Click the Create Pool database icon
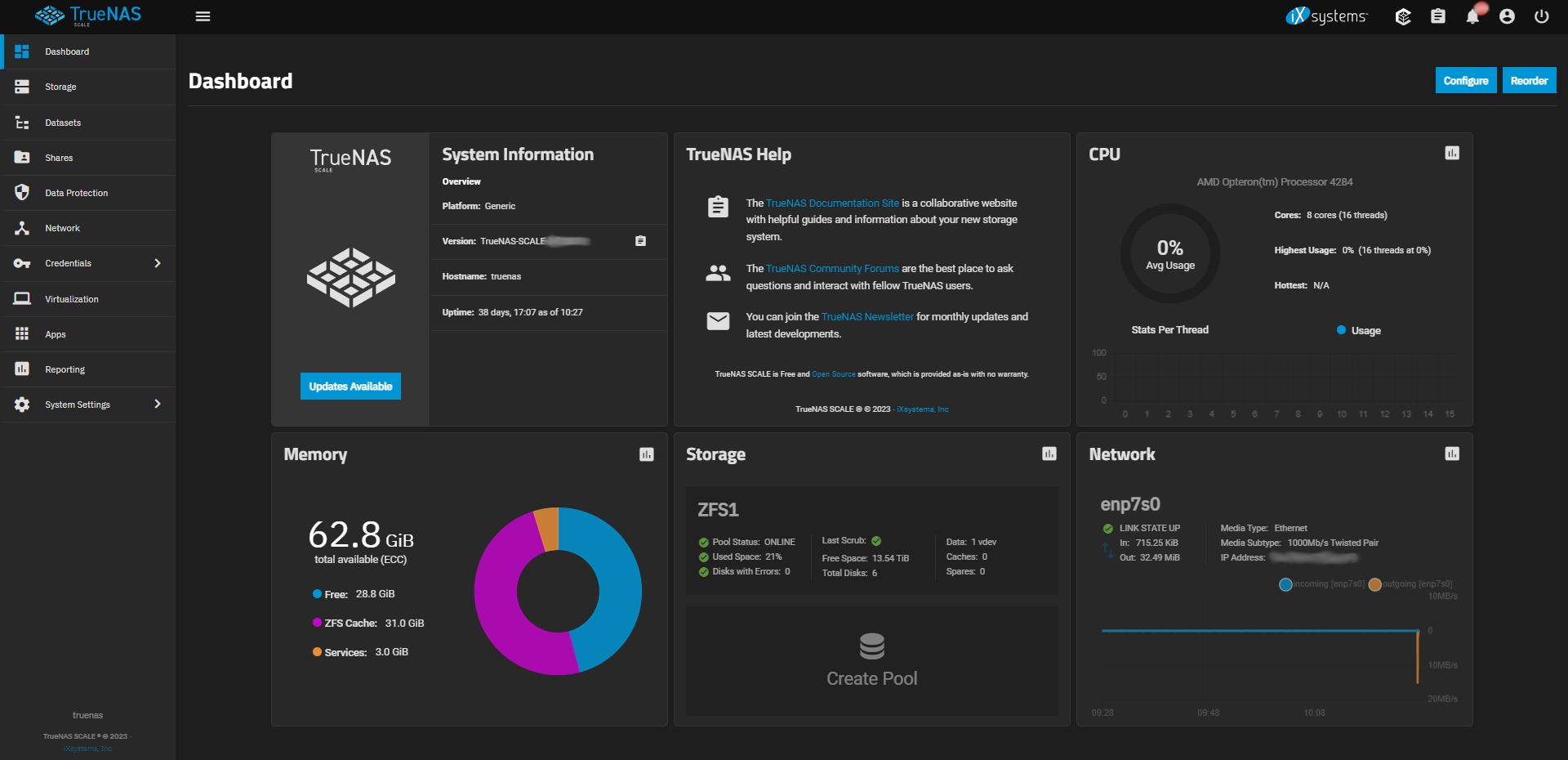The image size is (1568, 760). (871, 646)
